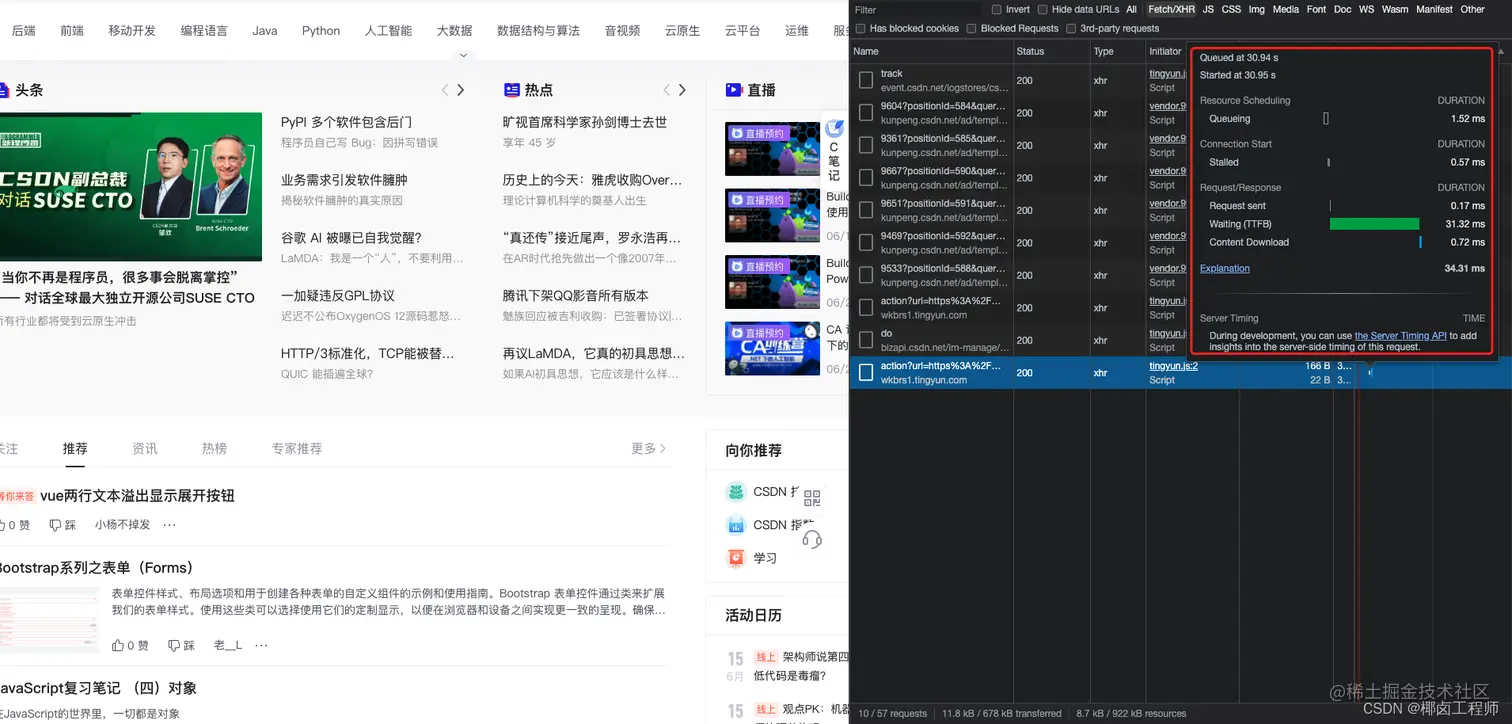Screen dimensions: 1512x724
Task: Click the green Waiting (TTFB) timing bar
Action: (1374, 224)
